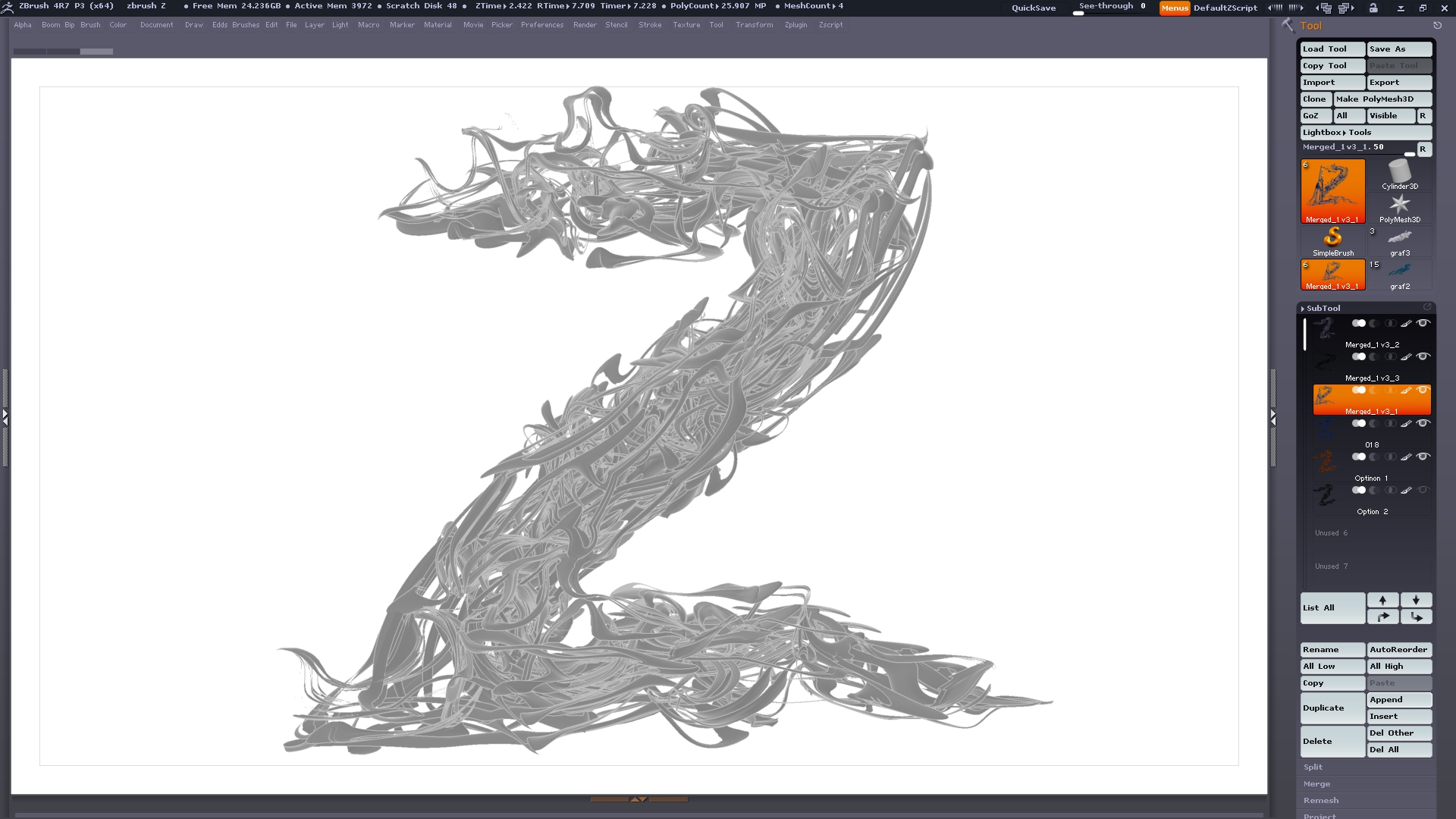Adjust the See-through slider

coord(1111,8)
